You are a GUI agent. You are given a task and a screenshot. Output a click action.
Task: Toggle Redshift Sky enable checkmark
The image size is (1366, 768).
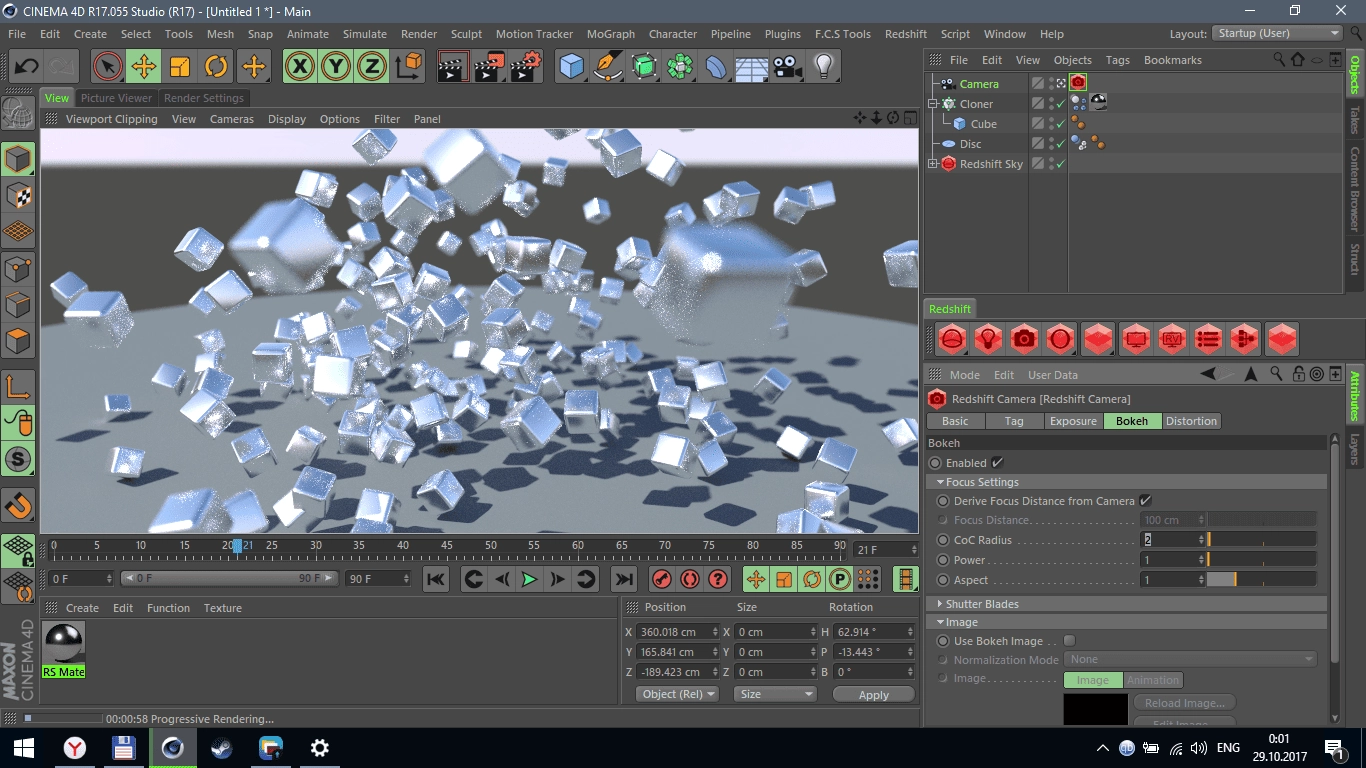coord(1060,164)
